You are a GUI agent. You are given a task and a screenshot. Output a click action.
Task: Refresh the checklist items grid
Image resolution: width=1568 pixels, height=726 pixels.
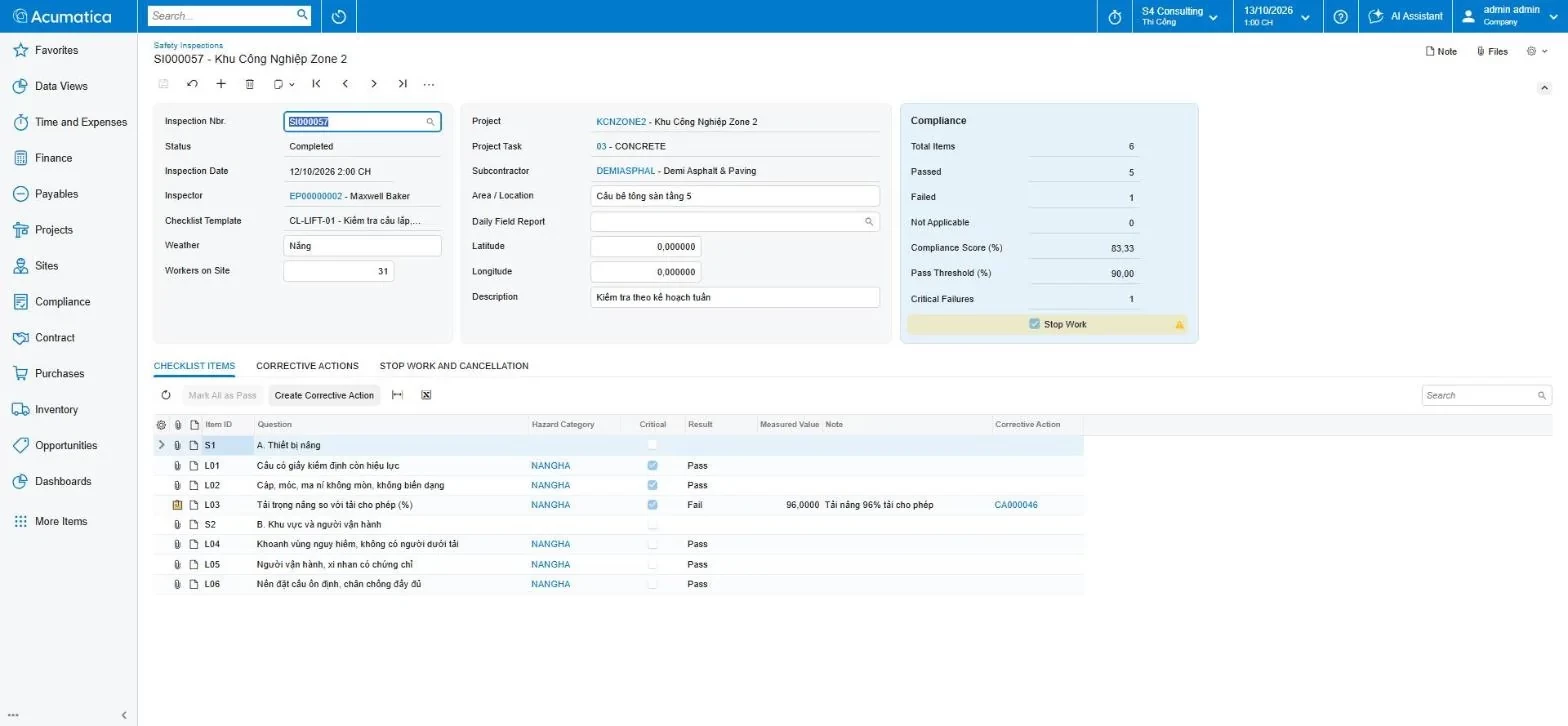166,395
